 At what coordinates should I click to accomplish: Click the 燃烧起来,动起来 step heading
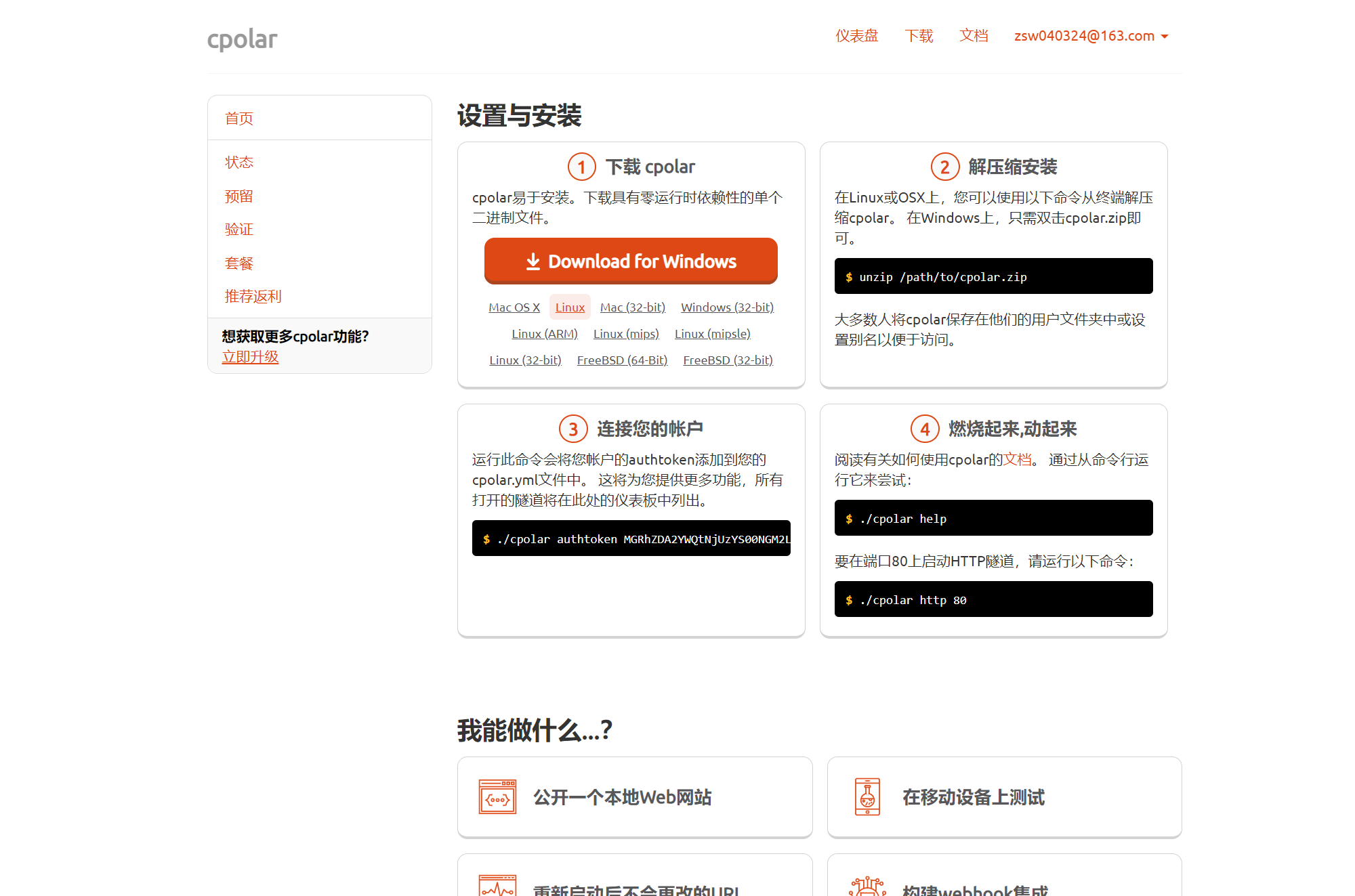[x=1013, y=429]
